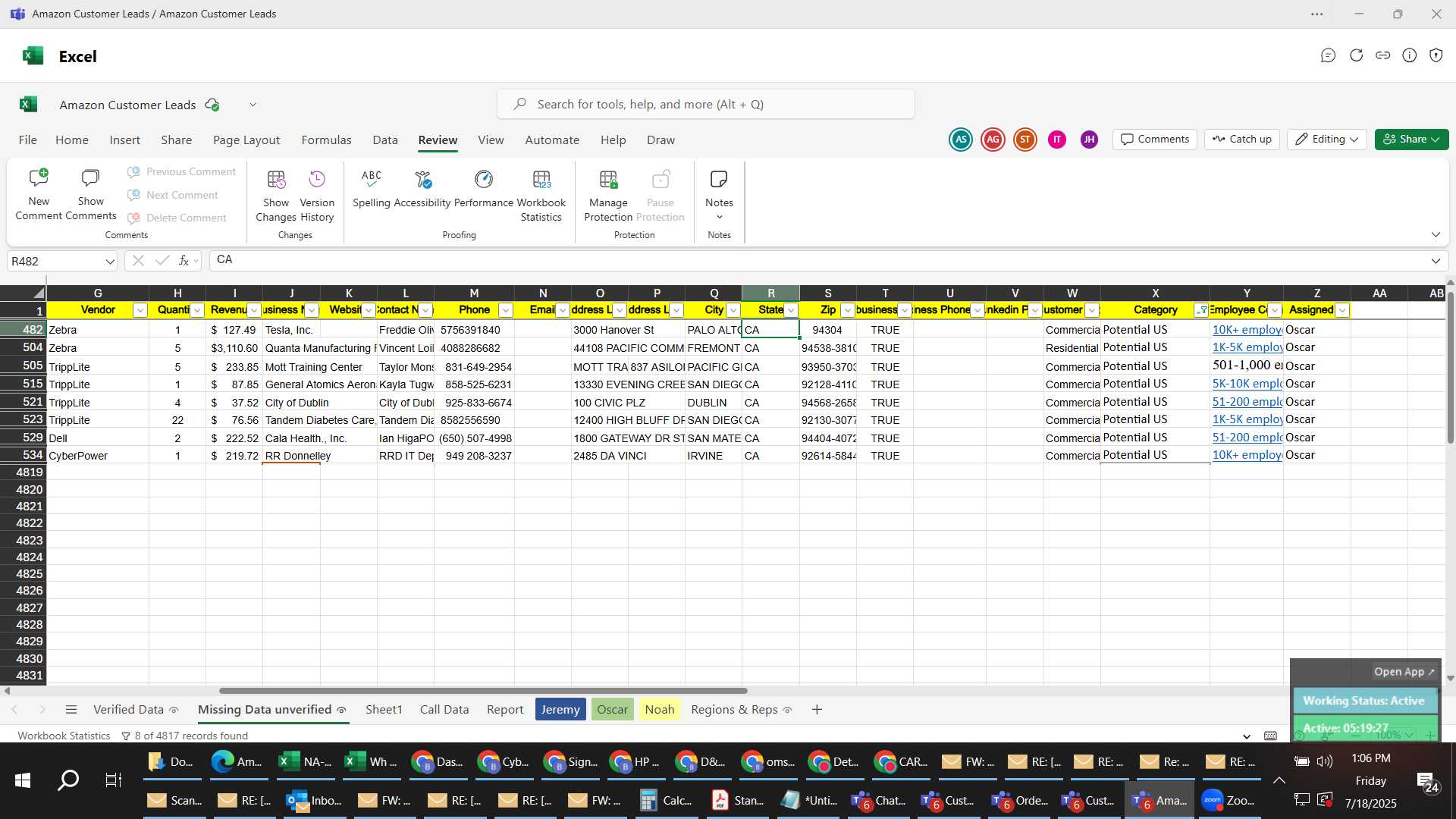The width and height of the screenshot is (1456, 819).
Task: Click the AG collaborator avatar
Action: (x=993, y=140)
